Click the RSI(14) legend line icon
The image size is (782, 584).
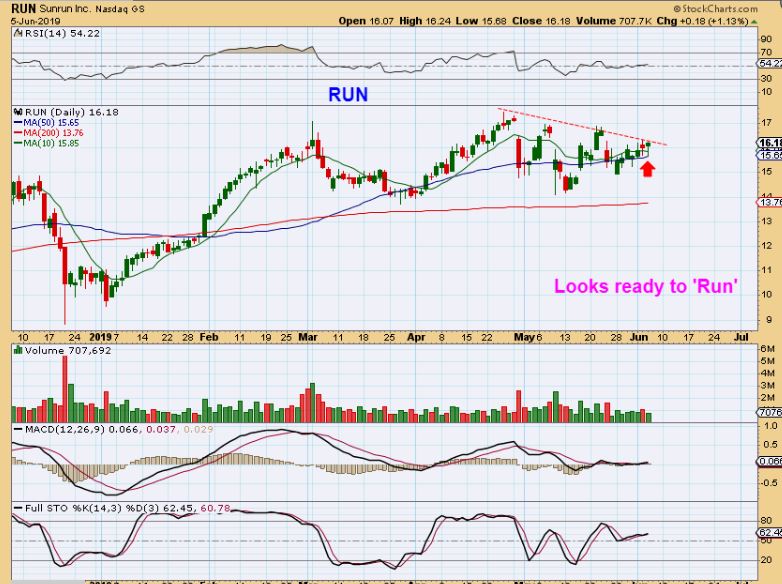click(18, 33)
